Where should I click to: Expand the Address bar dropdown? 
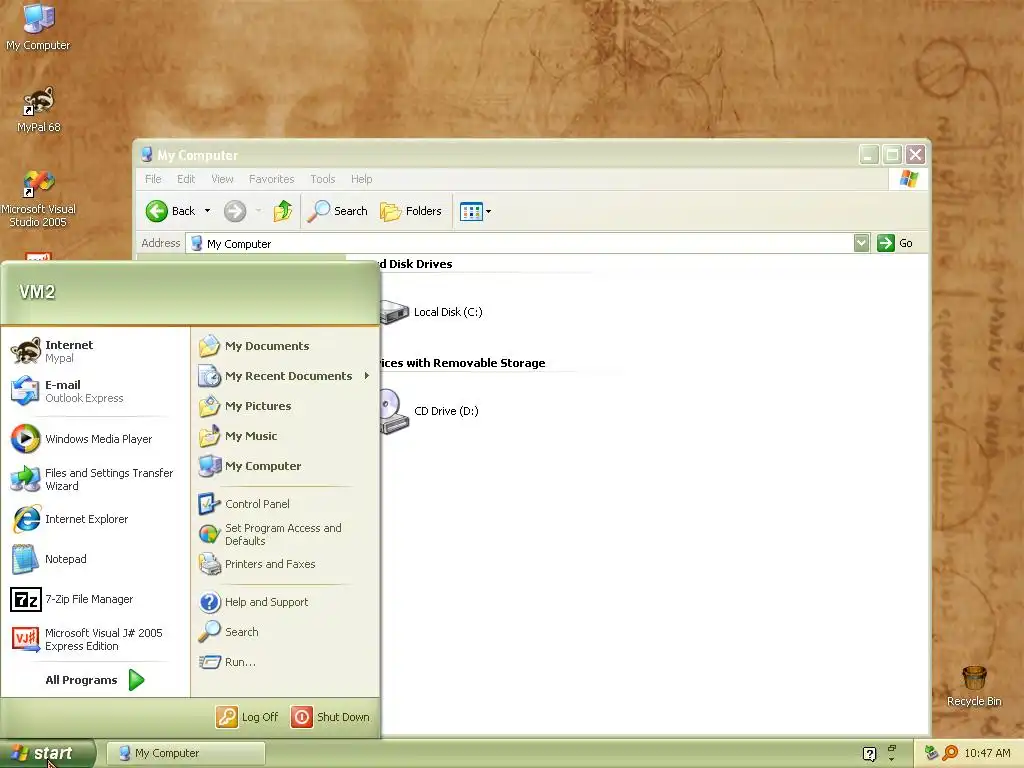coord(861,243)
